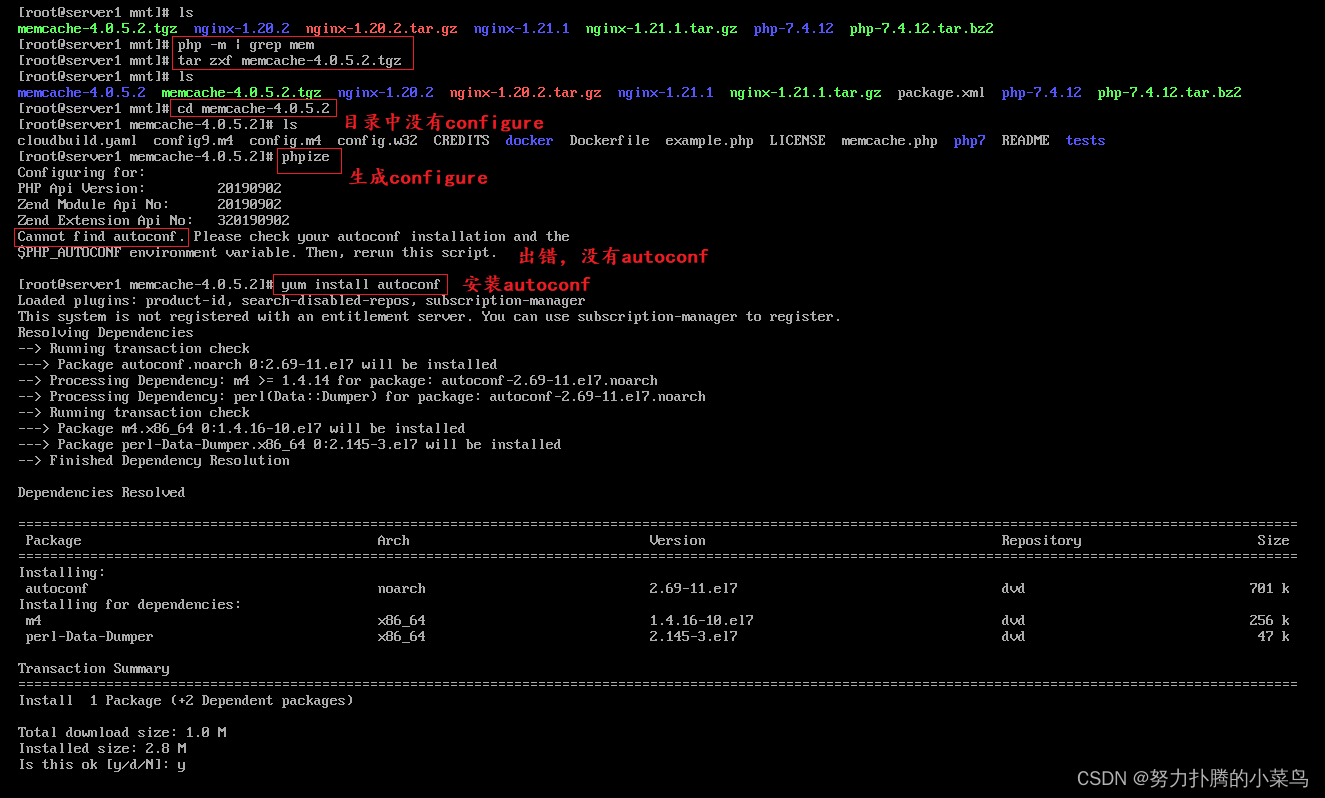This screenshot has height=798, width=1325.
Task: Select 'autoconf' package name in table
Action: pyautogui.click(x=57, y=589)
